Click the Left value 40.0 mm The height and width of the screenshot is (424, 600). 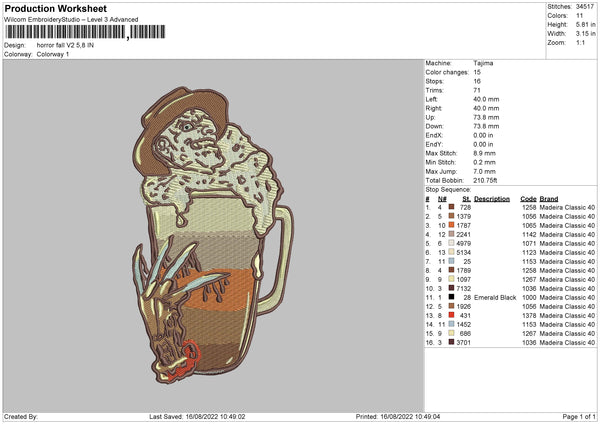486,99
